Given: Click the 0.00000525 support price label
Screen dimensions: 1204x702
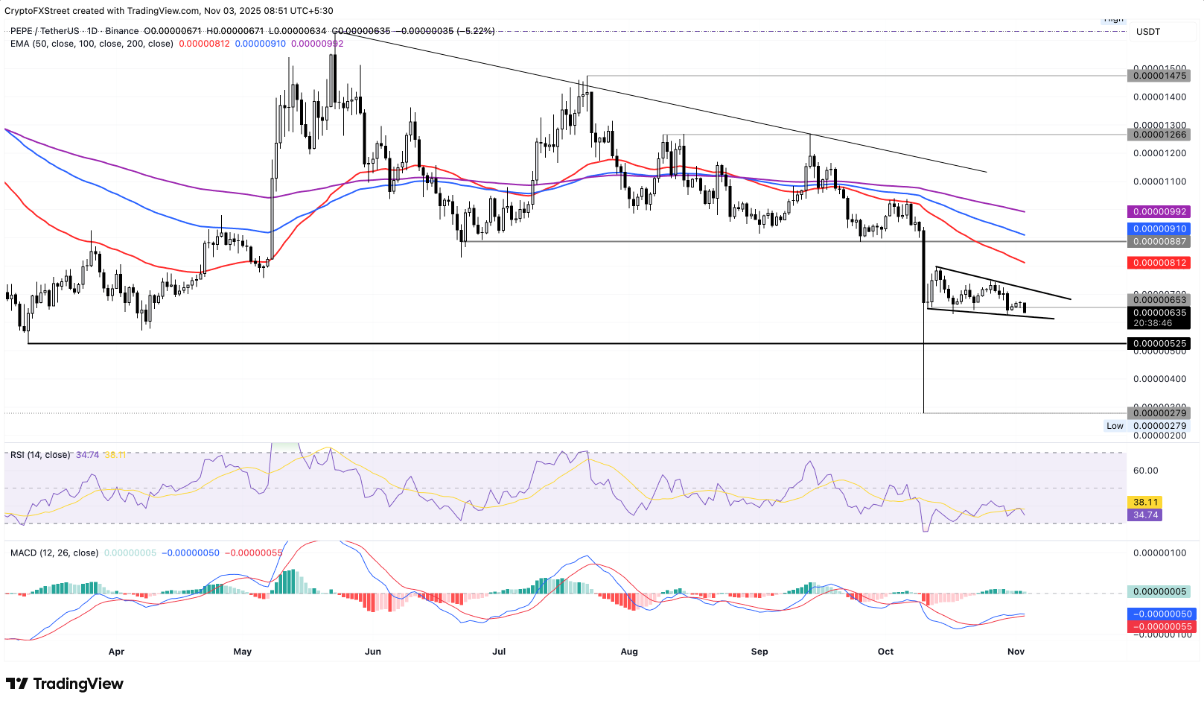Looking at the screenshot, I should [1157, 344].
